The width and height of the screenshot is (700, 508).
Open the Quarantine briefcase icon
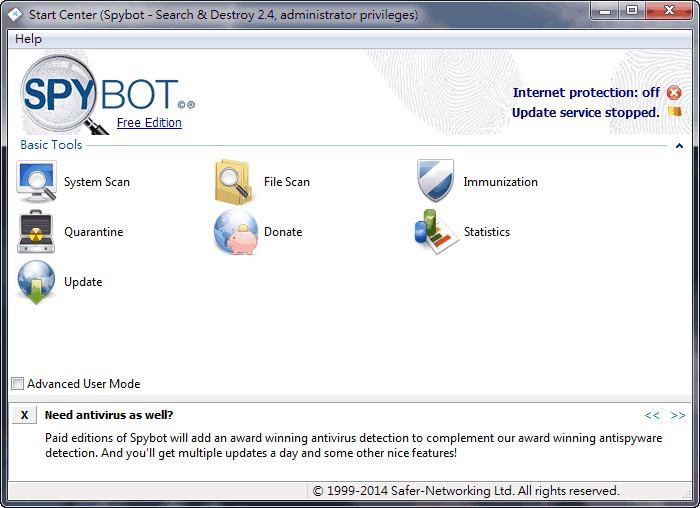[36, 232]
